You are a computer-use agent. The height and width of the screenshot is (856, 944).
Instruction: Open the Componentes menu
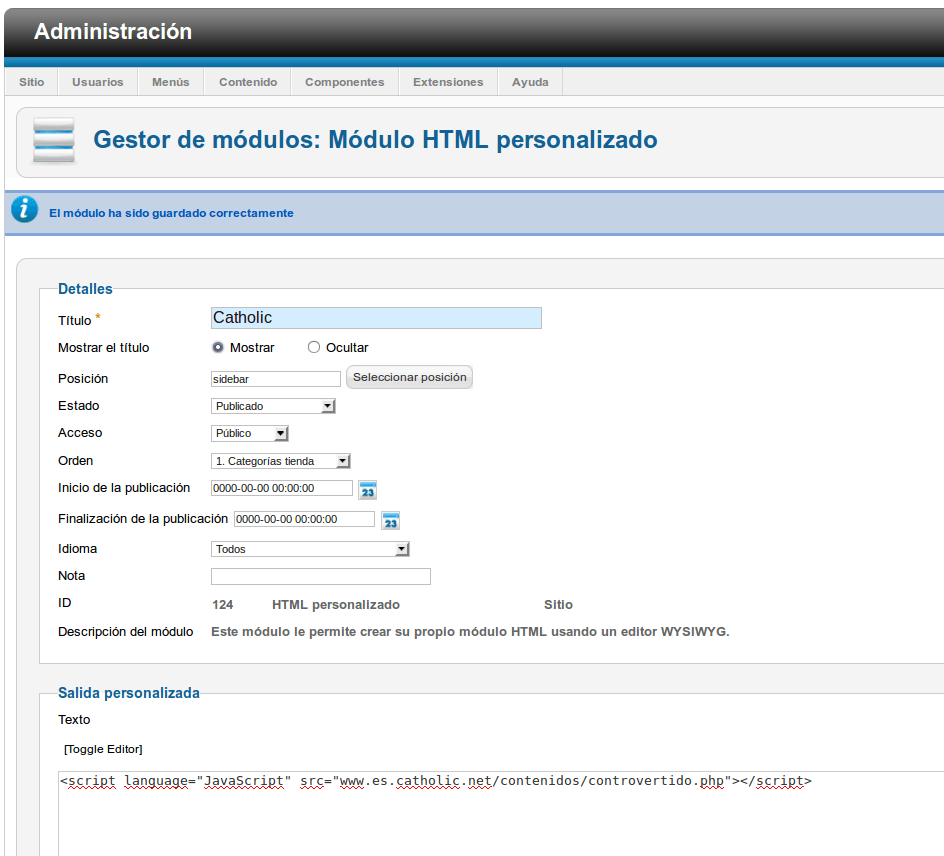pos(344,82)
